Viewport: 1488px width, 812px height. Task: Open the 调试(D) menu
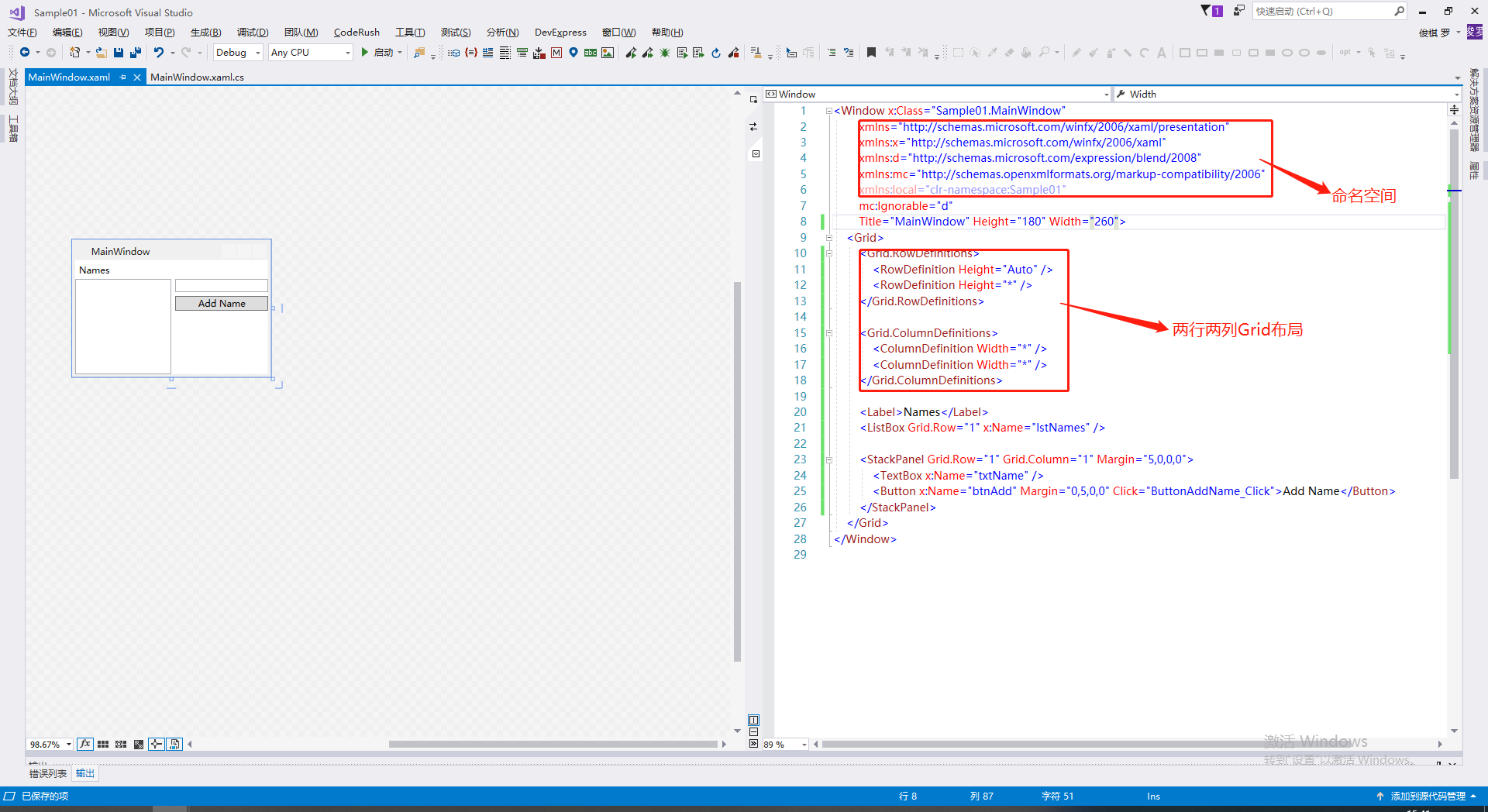pos(253,32)
